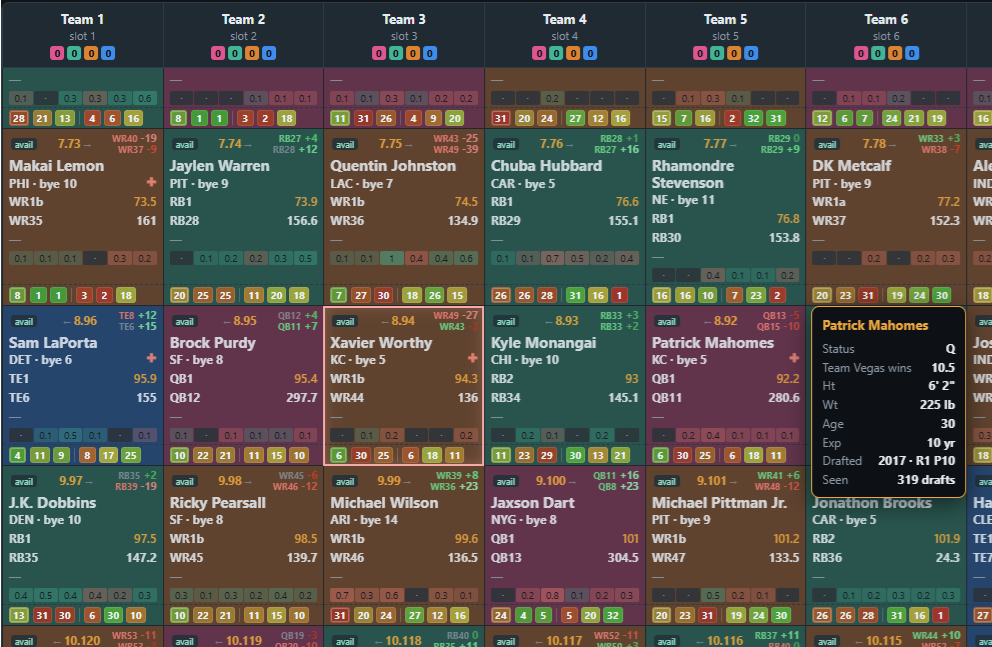Click the avail badge on Michael Wilson's card

click(345, 482)
